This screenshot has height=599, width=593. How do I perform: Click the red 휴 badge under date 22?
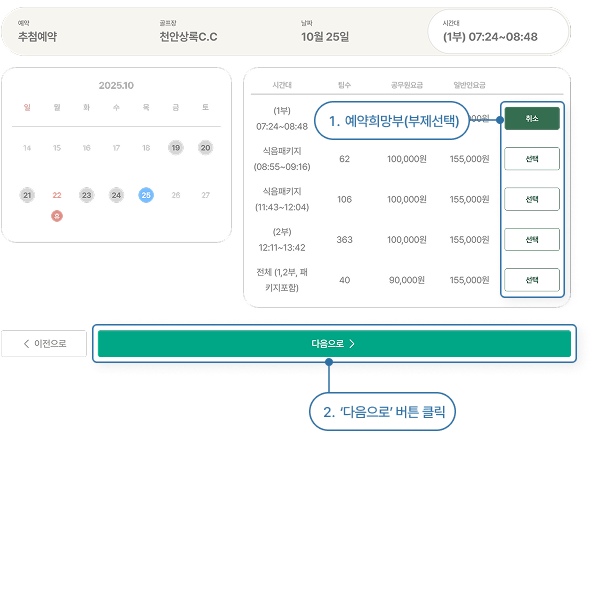coord(57,216)
